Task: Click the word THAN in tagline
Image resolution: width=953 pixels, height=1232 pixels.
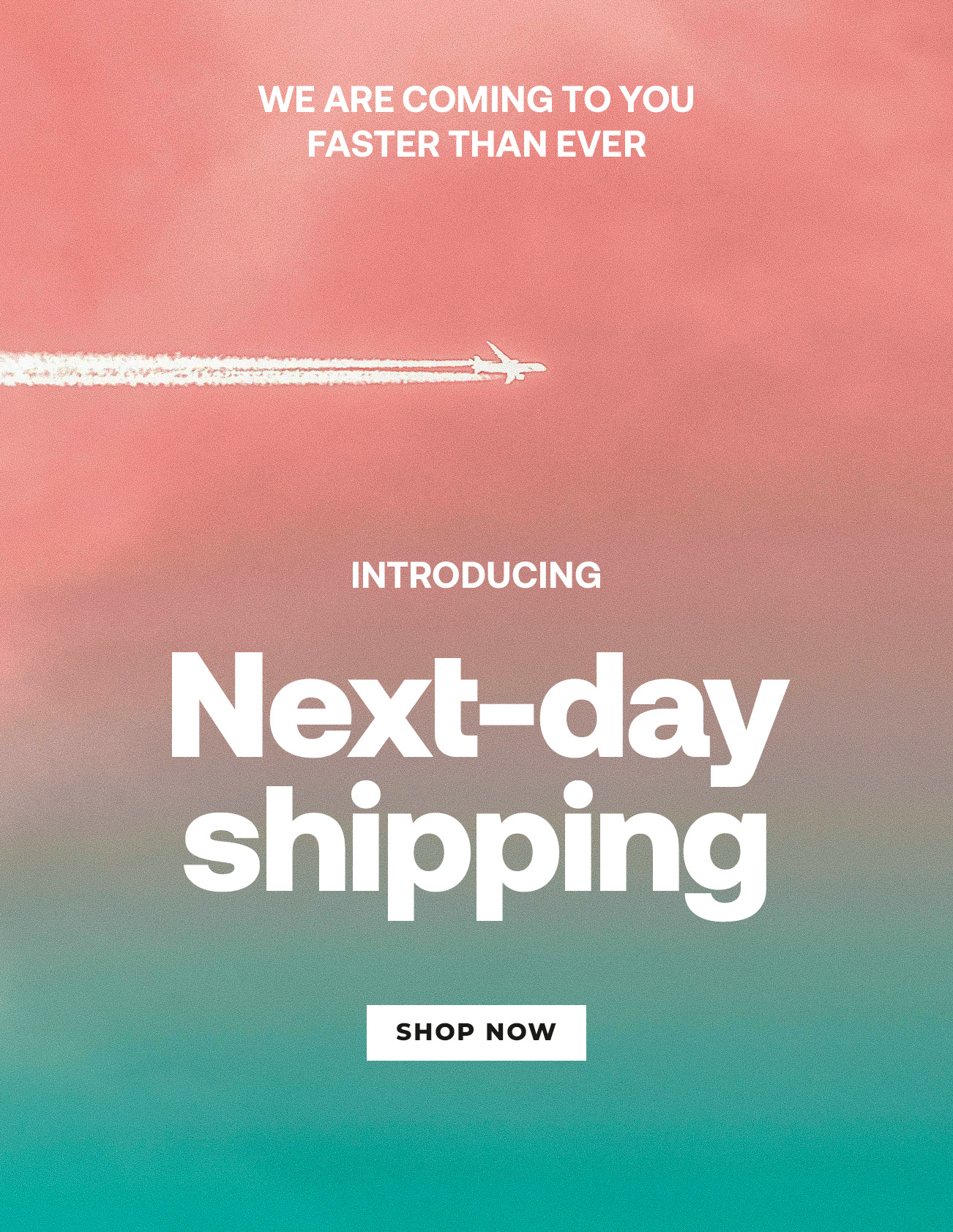Action: 498,144
